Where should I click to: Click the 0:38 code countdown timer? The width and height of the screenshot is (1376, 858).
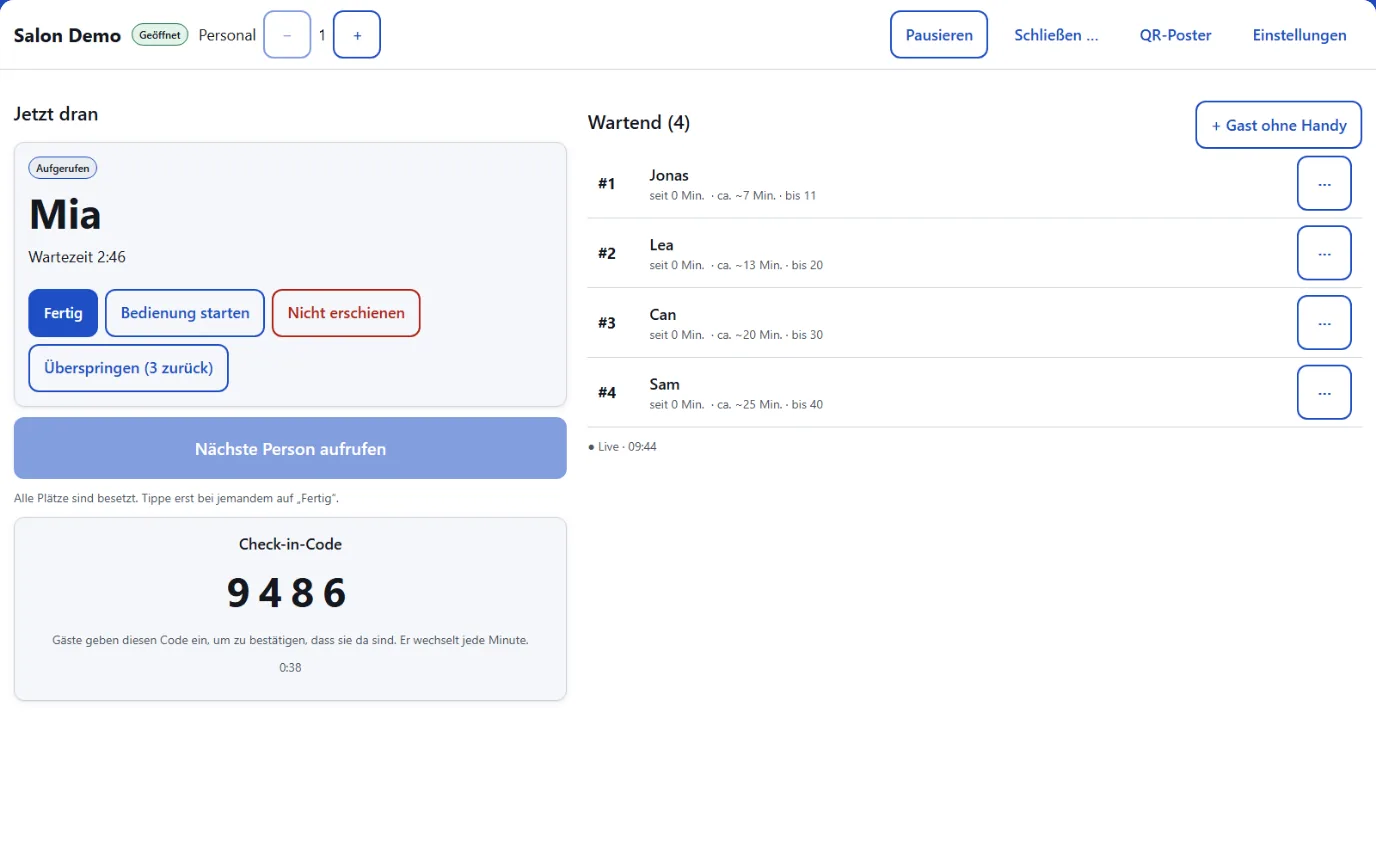click(290, 667)
